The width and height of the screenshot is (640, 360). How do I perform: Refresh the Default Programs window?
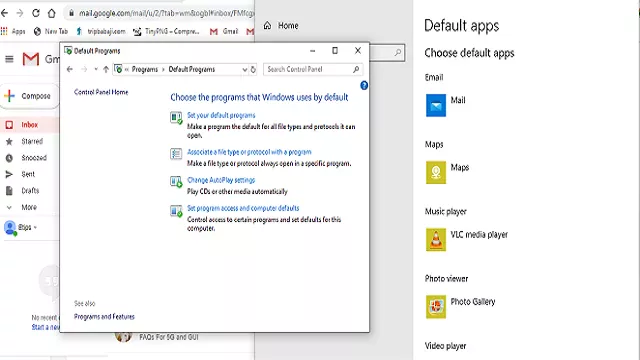[x=253, y=70]
